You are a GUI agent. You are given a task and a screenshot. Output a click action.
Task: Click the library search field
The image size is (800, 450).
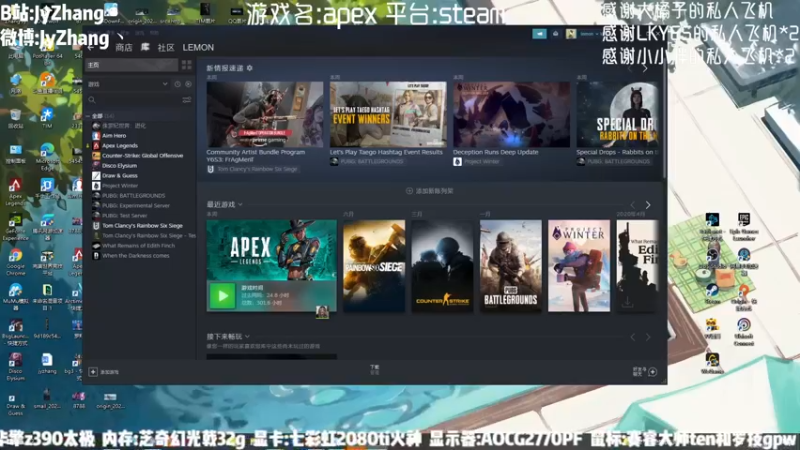(x=134, y=100)
